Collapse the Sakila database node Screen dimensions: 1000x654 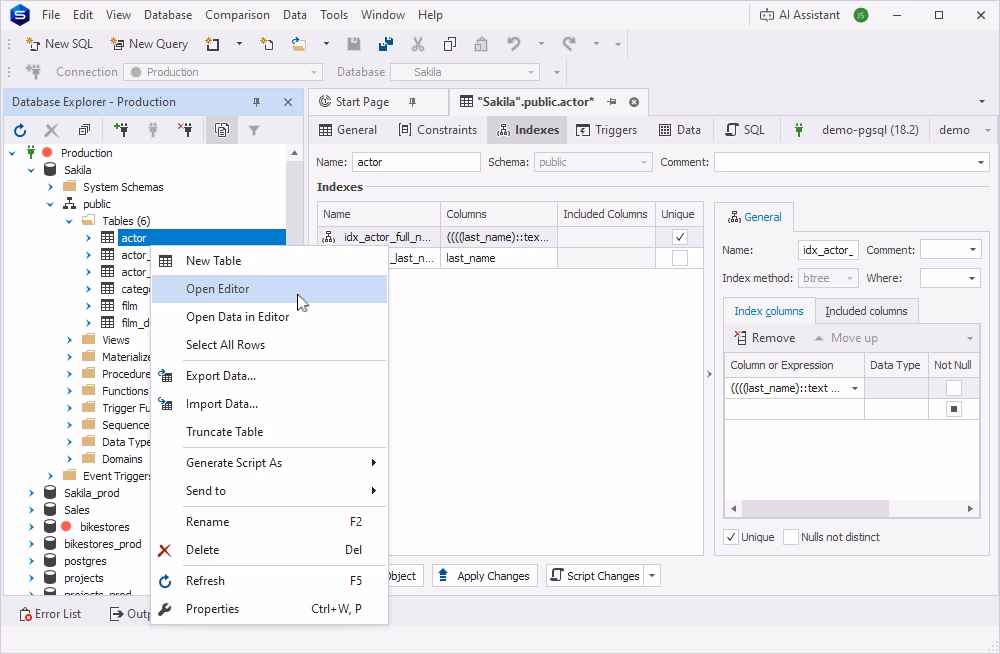click(31, 170)
